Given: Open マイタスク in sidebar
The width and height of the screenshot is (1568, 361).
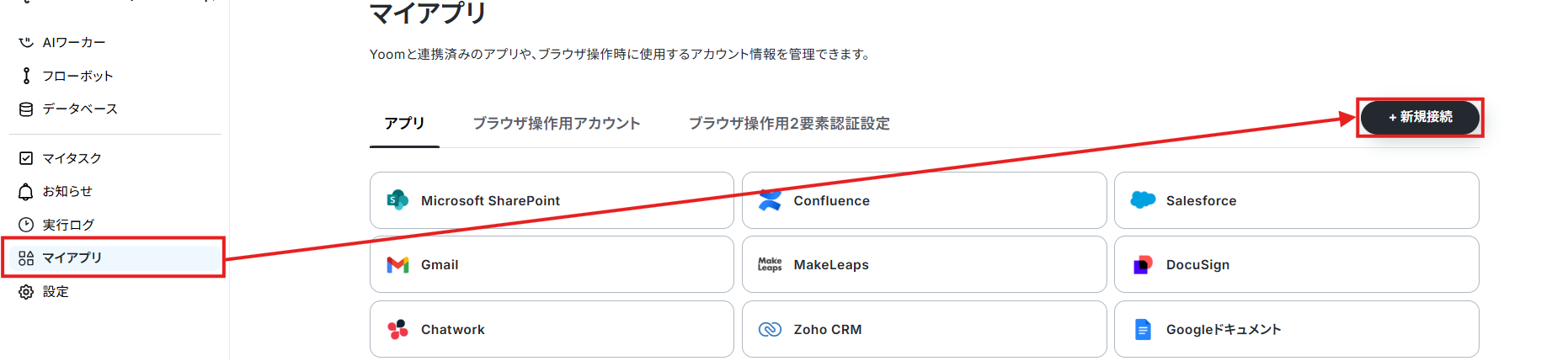Looking at the screenshot, I should pyautogui.click(x=72, y=158).
